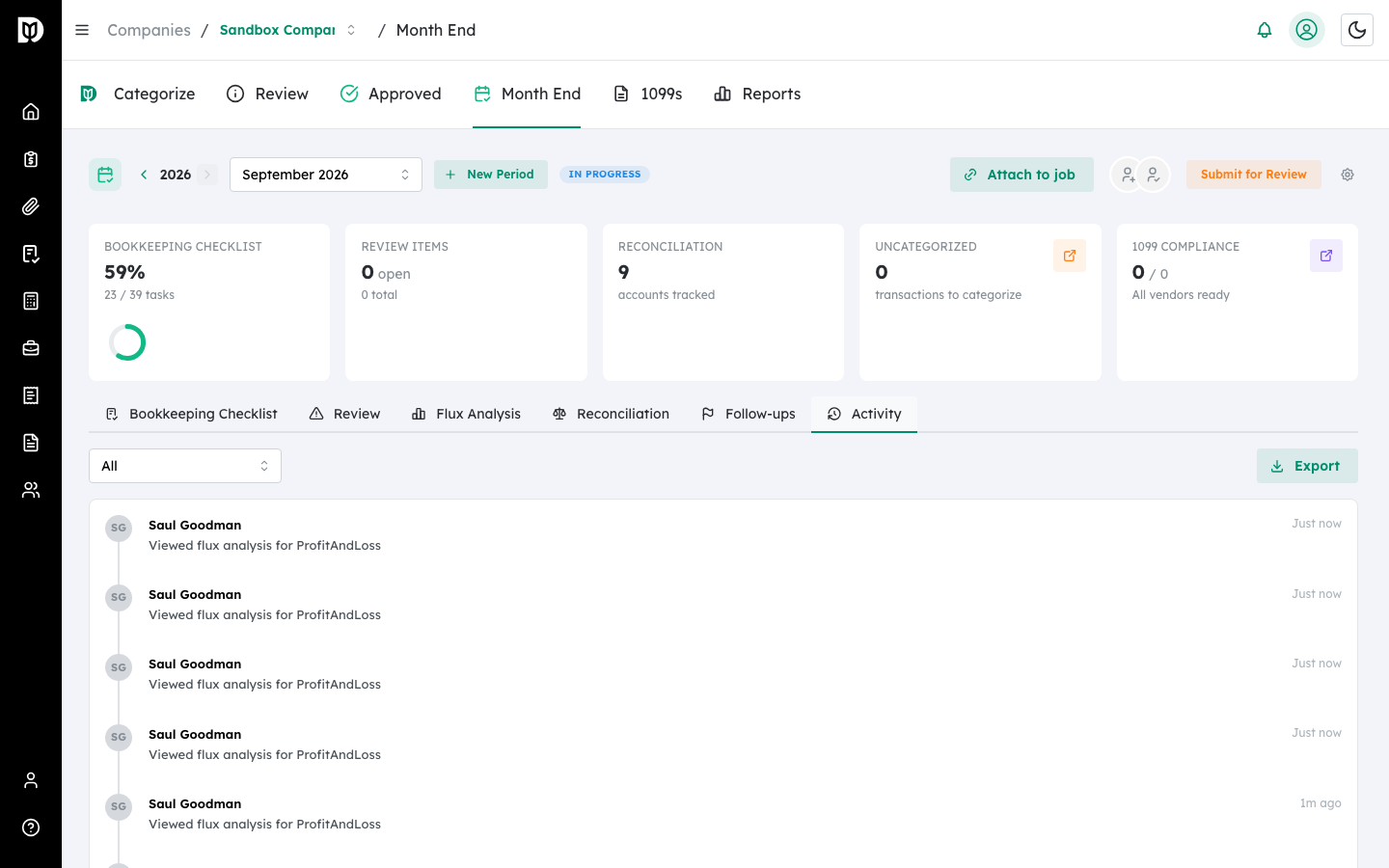
Task: Click the Reconciliation accounts tracked card
Action: tap(723, 302)
